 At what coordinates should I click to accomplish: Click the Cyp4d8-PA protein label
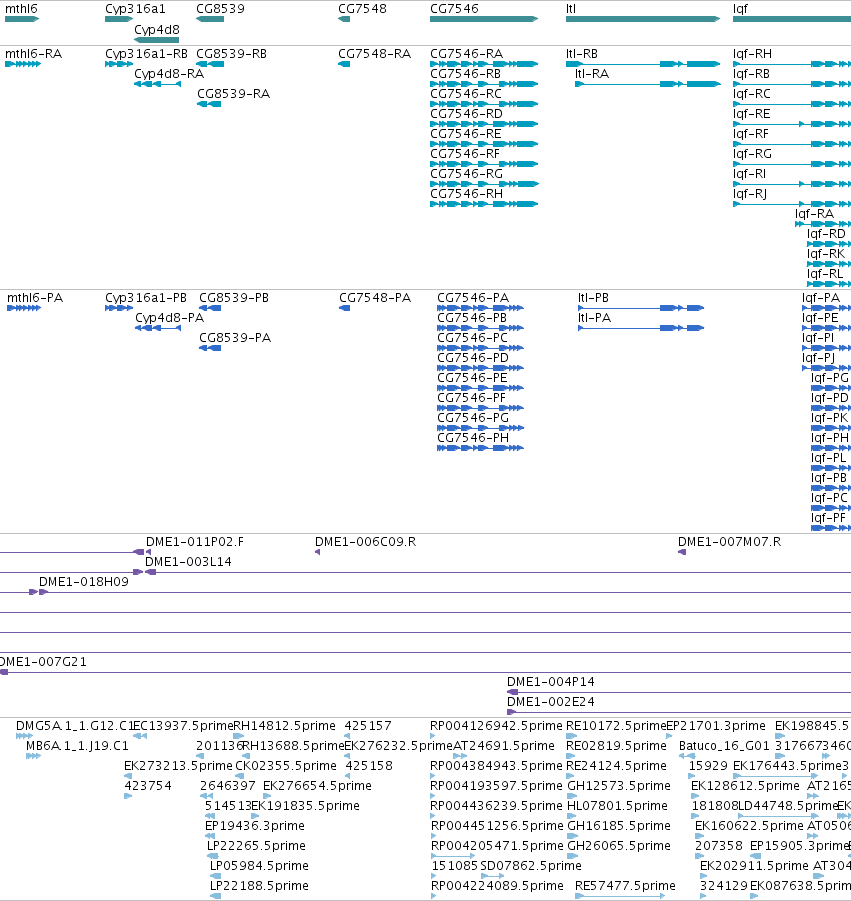tap(170, 318)
